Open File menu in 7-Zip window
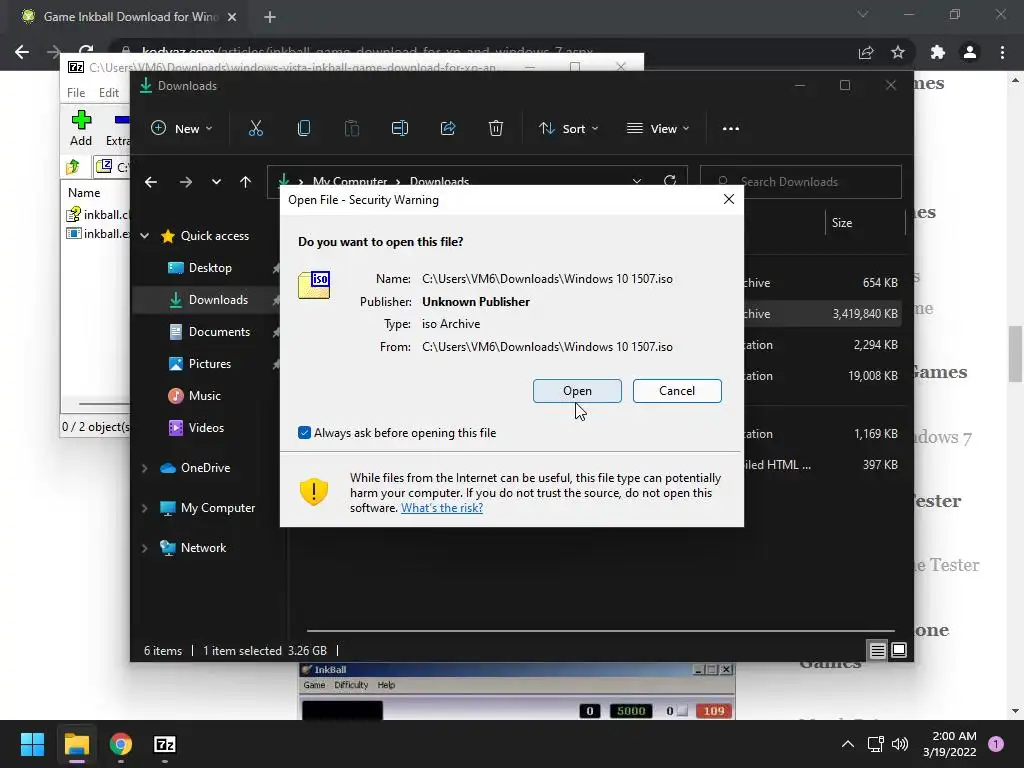The image size is (1024, 768). point(76,93)
